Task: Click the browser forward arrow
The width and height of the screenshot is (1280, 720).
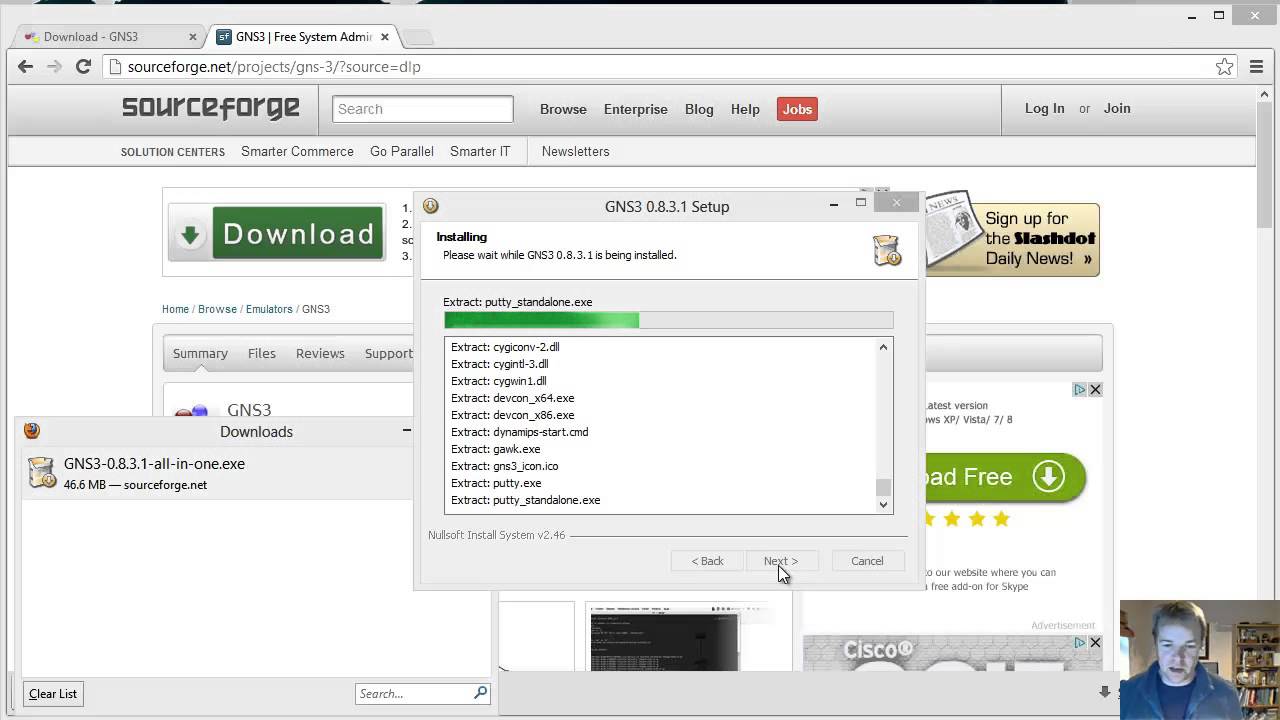Action: [x=54, y=67]
